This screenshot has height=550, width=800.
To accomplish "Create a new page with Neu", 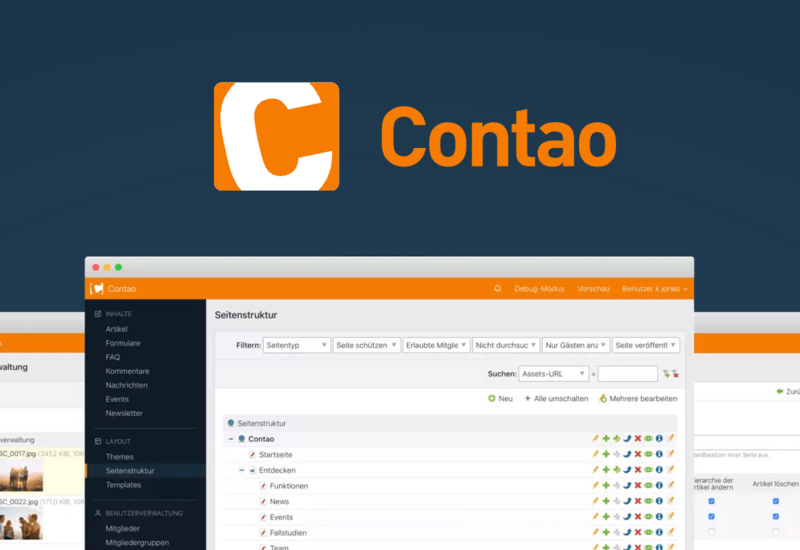I will [501, 398].
